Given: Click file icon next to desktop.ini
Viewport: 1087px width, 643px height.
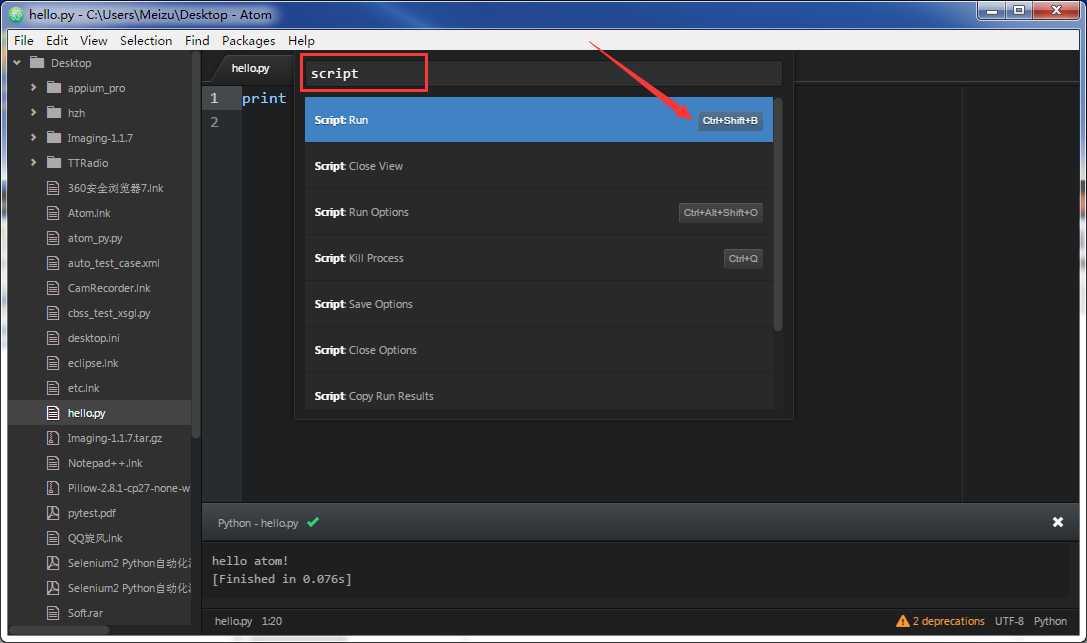Looking at the screenshot, I should [53, 337].
